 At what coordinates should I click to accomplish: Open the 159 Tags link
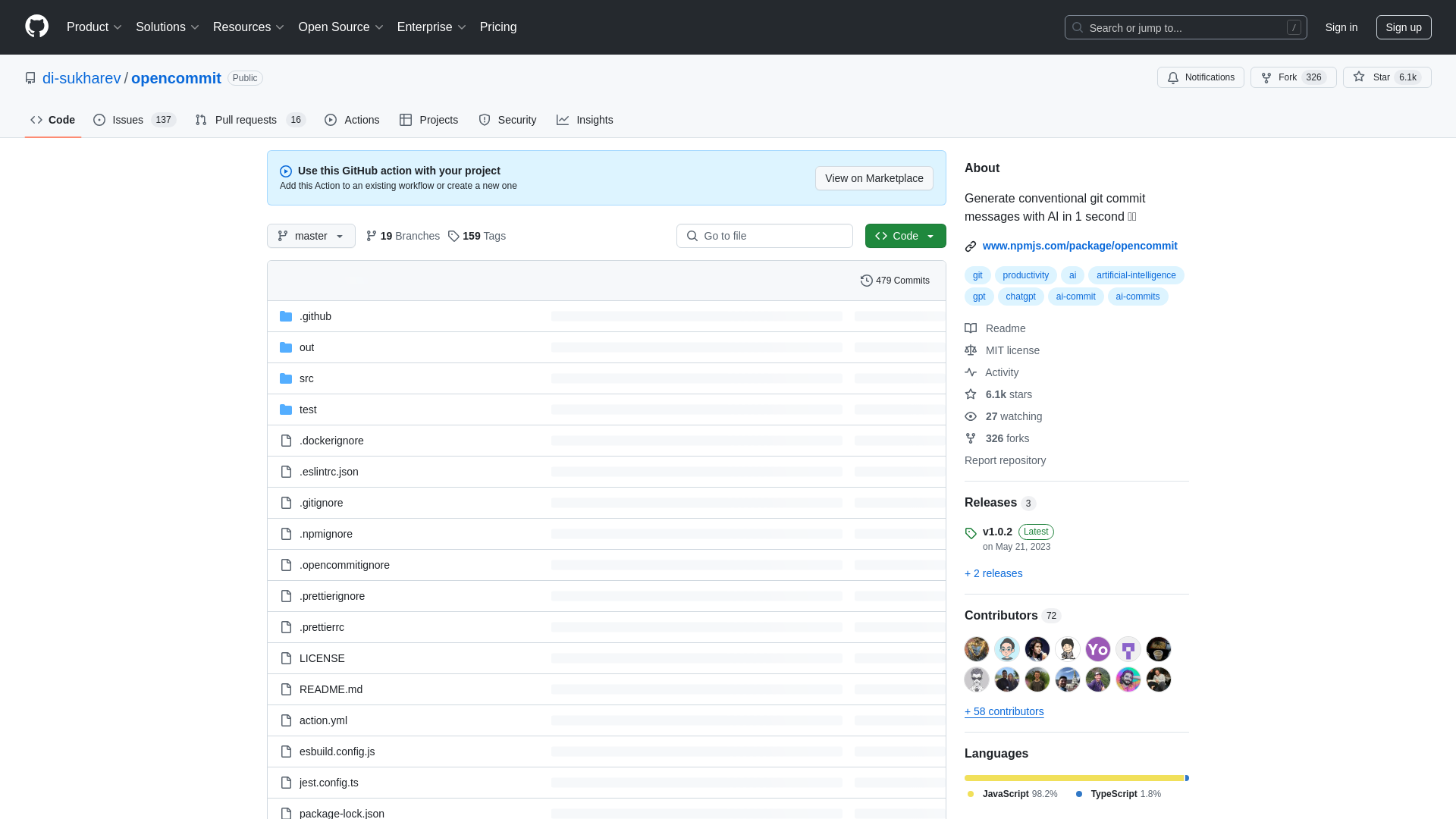click(x=477, y=236)
